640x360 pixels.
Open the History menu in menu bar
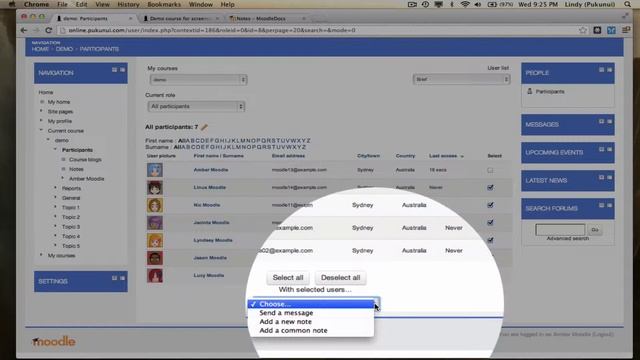click(128, 4)
